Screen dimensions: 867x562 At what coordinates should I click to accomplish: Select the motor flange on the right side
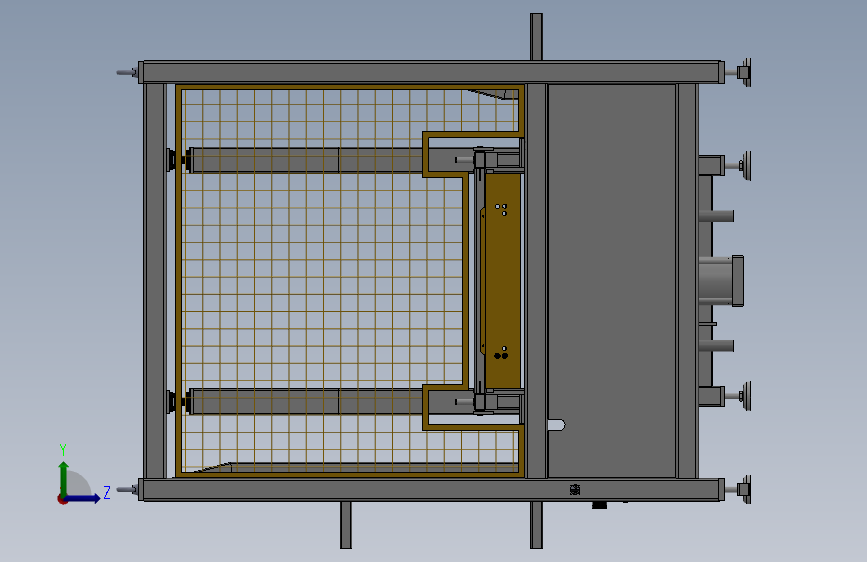click(x=738, y=281)
